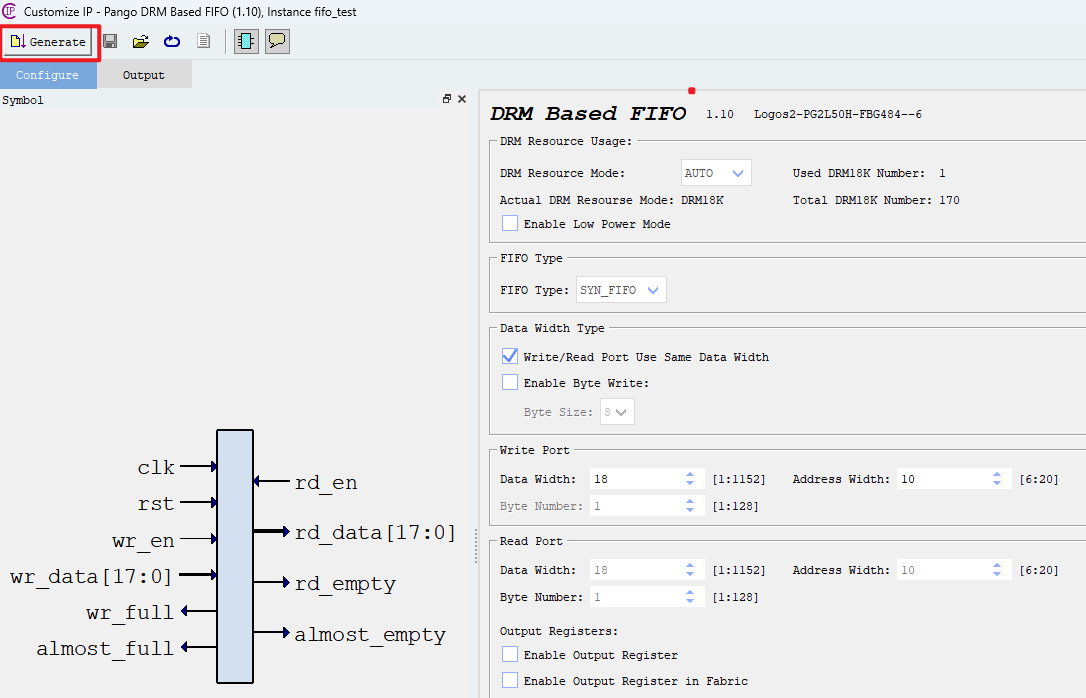Open an existing IP configuration file

pos(140,41)
